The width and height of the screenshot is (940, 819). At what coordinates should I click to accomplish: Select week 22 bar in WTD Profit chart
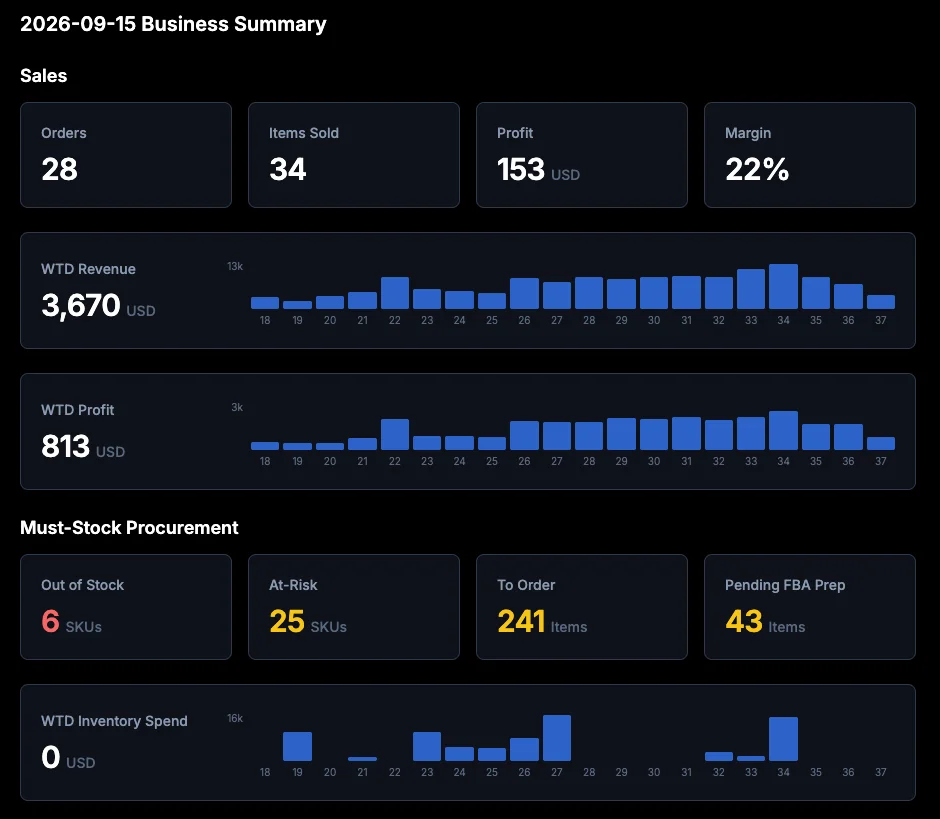pyautogui.click(x=394, y=434)
